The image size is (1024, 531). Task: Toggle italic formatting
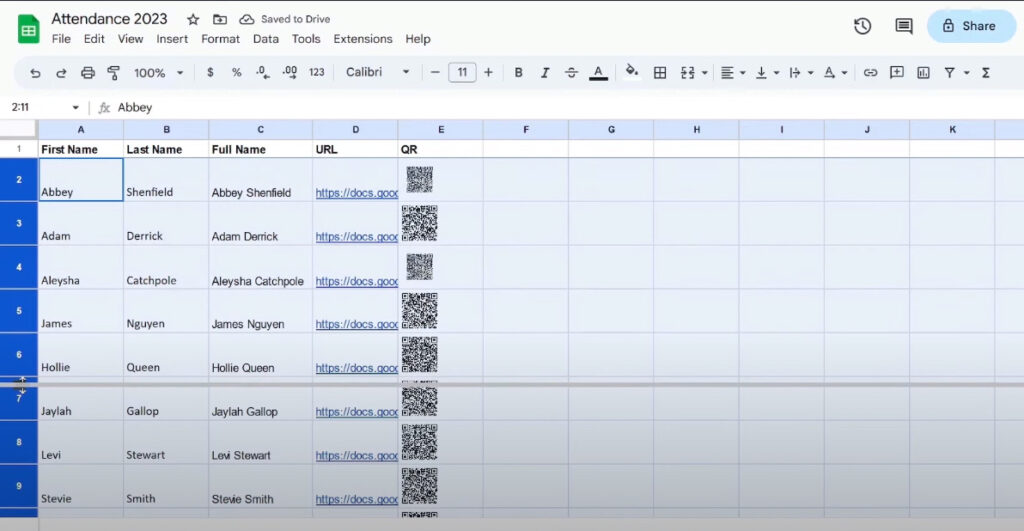click(x=545, y=72)
